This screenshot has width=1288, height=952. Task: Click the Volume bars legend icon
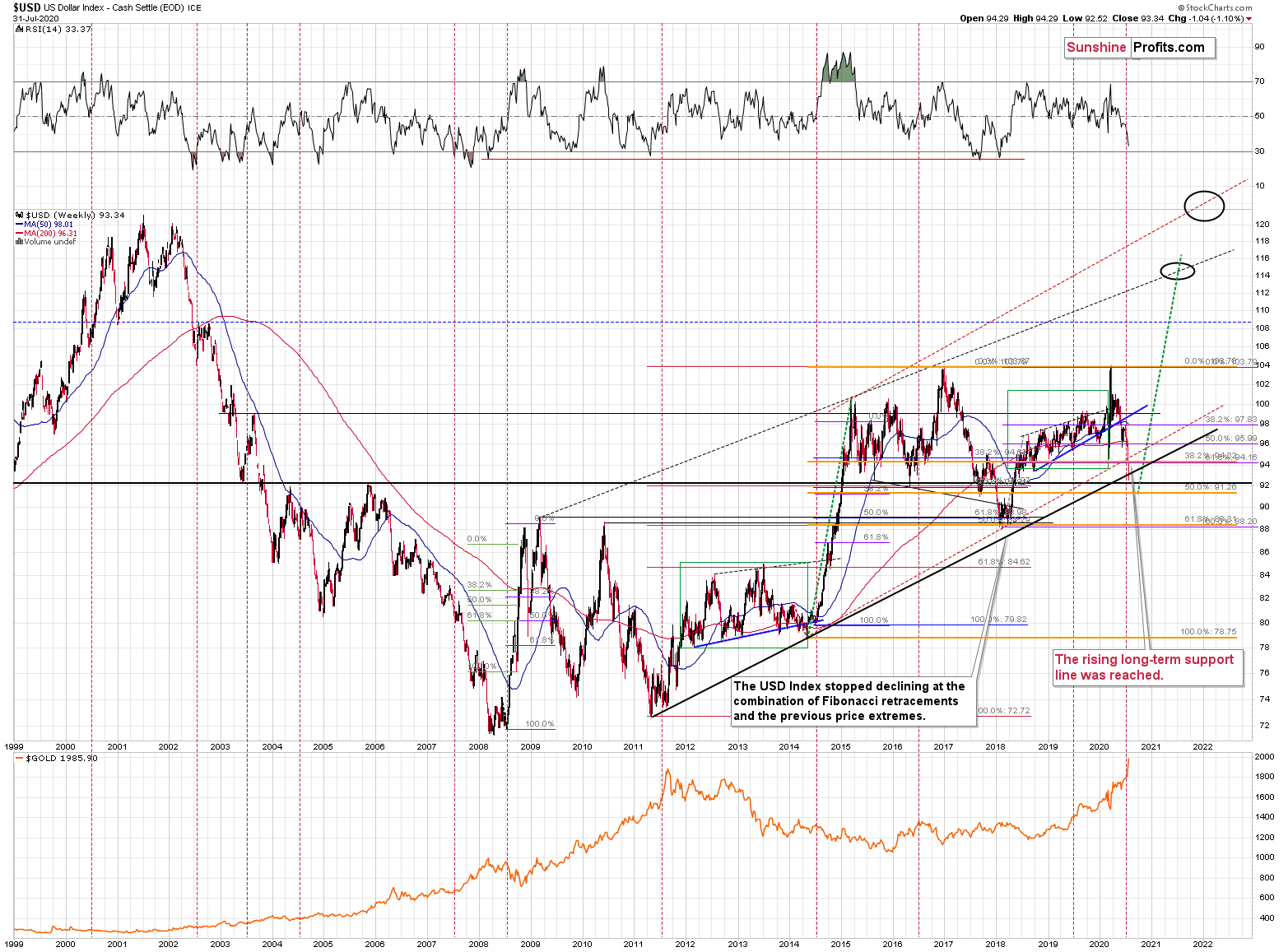(x=20, y=242)
